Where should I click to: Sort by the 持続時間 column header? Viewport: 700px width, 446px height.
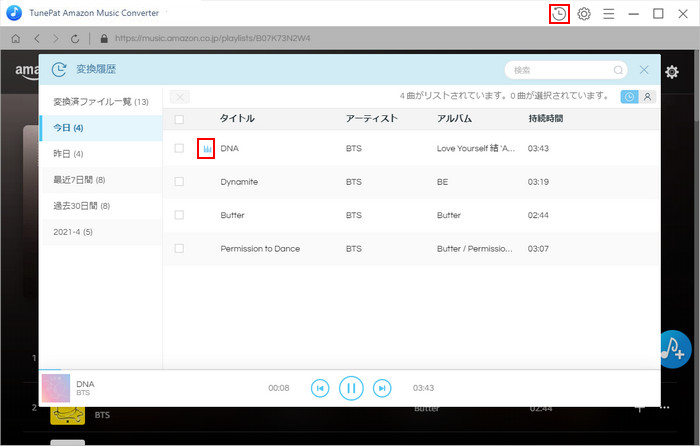[546, 118]
